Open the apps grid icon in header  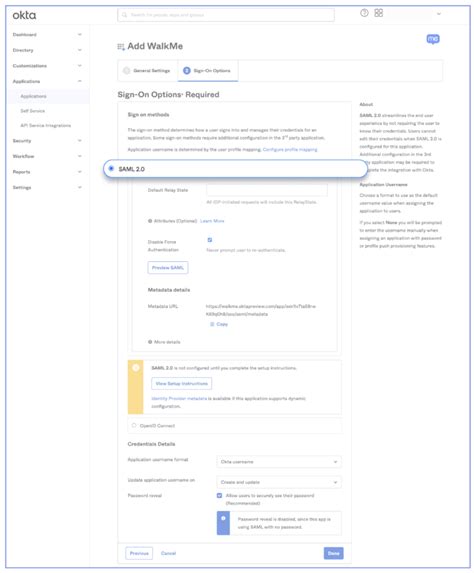tap(379, 13)
